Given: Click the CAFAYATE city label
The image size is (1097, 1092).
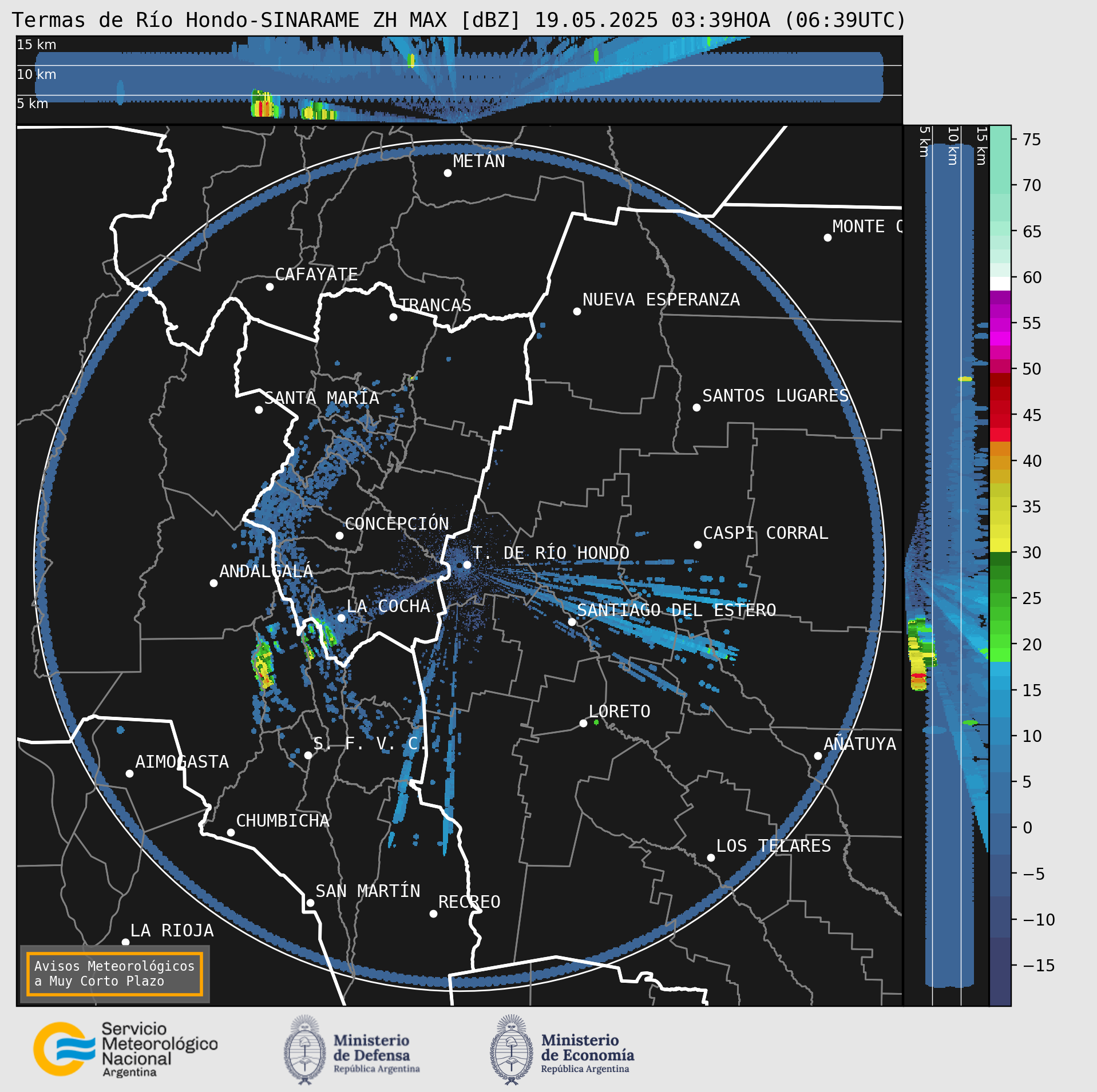Looking at the screenshot, I should [316, 275].
